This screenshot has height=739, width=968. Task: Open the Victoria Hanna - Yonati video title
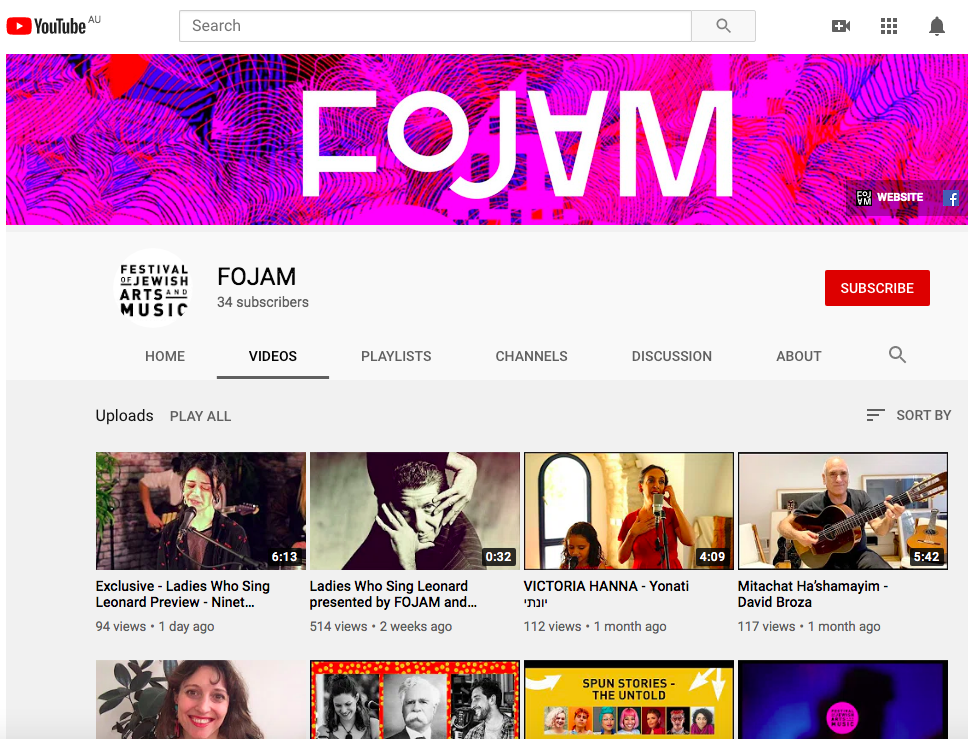[x=606, y=586]
